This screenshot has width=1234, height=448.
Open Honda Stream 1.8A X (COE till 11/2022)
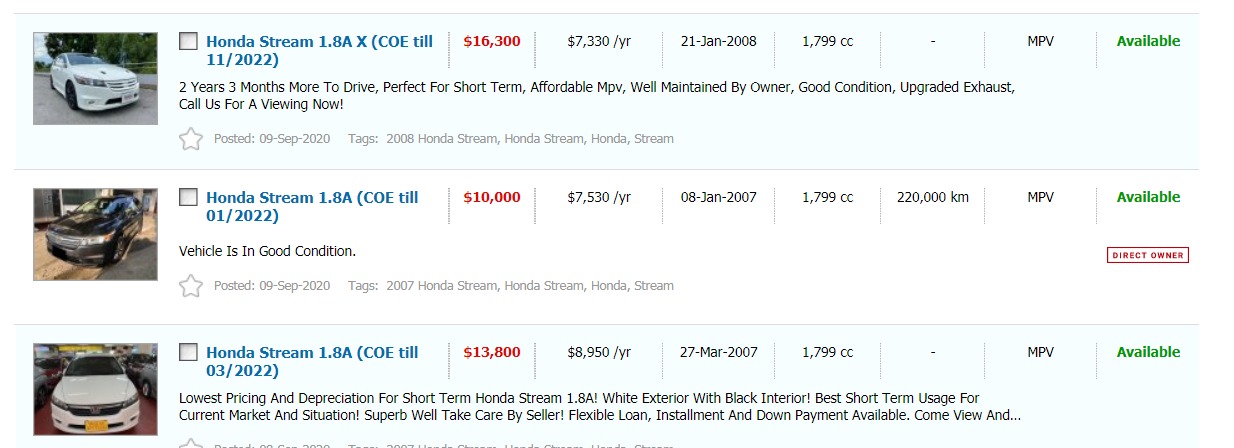(319, 50)
